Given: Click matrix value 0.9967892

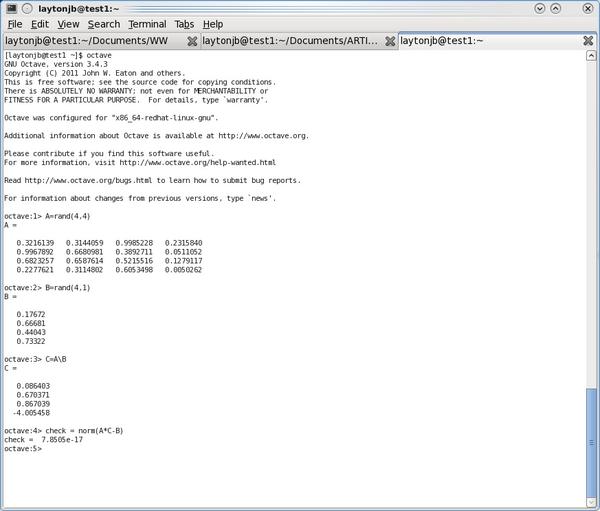Looking at the screenshot, I should tap(35, 252).
